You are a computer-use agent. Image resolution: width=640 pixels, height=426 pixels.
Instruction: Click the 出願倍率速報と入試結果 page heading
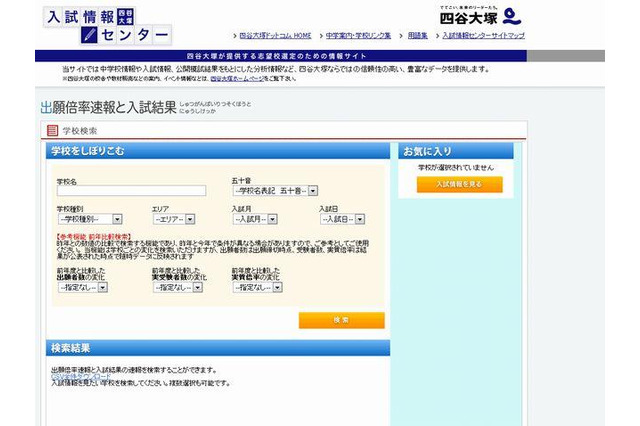(x=108, y=108)
